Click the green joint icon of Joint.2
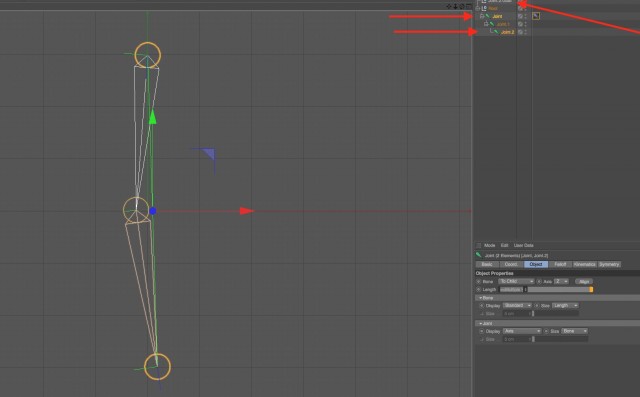 496,31
